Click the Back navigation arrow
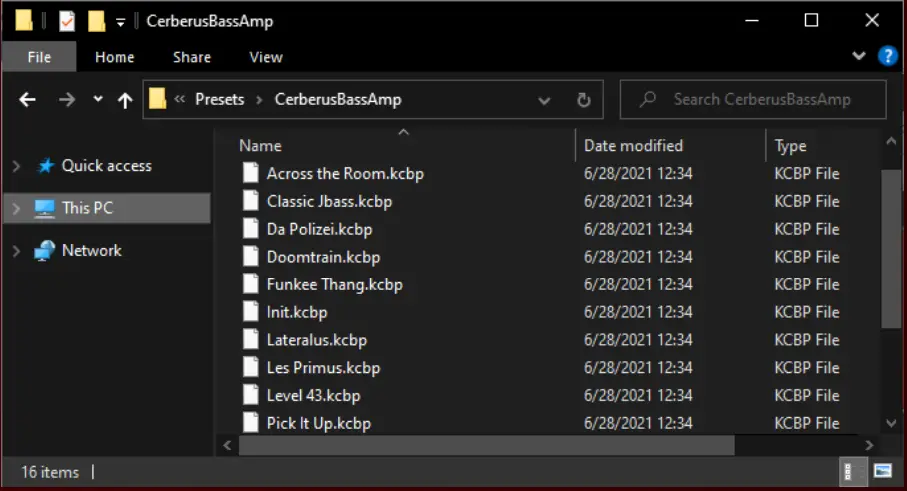This screenshot has height=491, width=907. coord(27,100)
